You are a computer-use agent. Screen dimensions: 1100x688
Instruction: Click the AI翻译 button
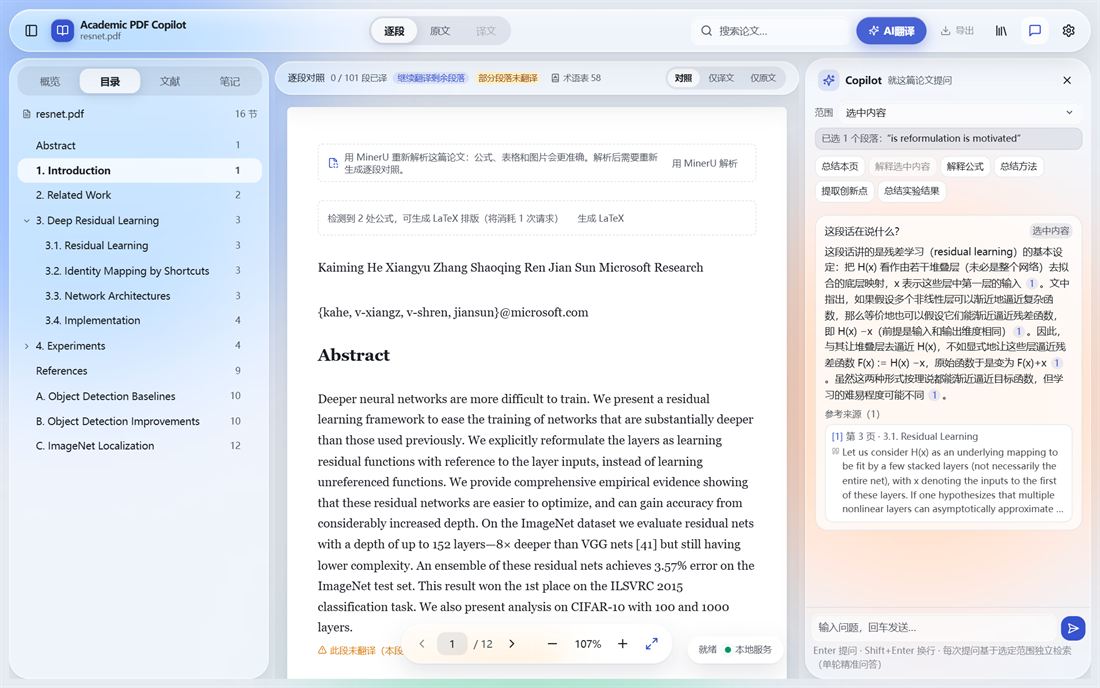pyautogui.click(x=891, y=30)
